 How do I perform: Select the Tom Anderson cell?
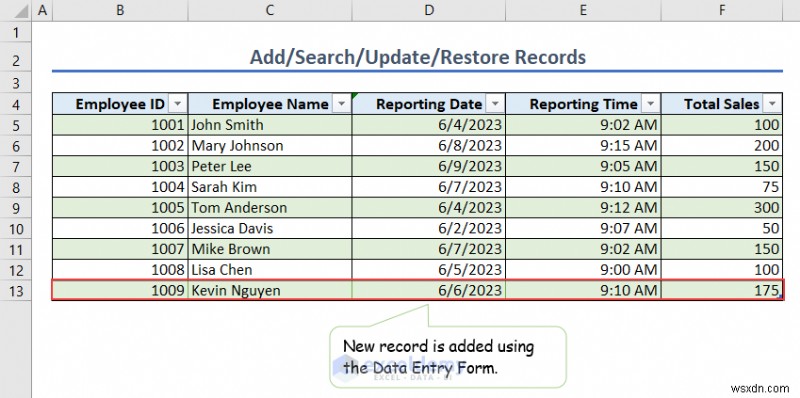tap(270, 208)
